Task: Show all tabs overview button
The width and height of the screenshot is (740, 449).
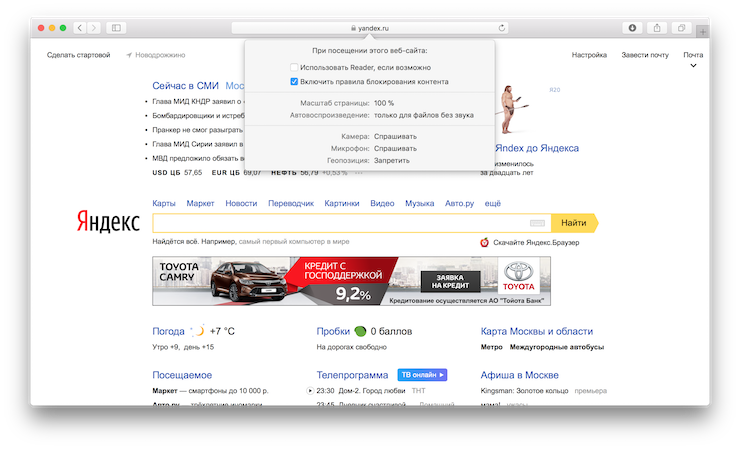Action: pos(681,28)
